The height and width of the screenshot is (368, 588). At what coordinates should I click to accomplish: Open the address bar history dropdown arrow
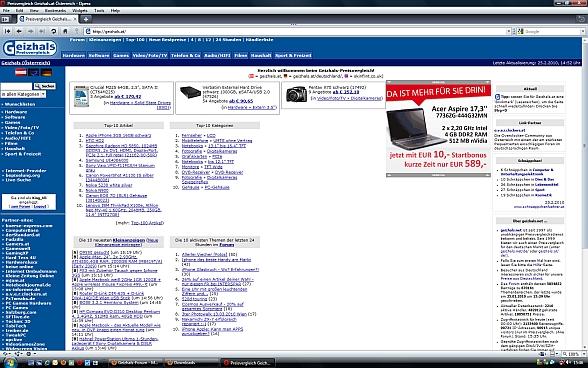(508, 32)
